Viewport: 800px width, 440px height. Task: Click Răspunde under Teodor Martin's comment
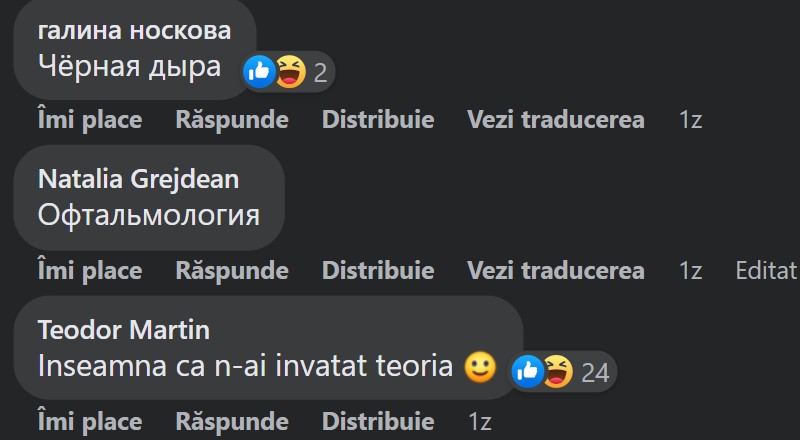click(232, 420)
